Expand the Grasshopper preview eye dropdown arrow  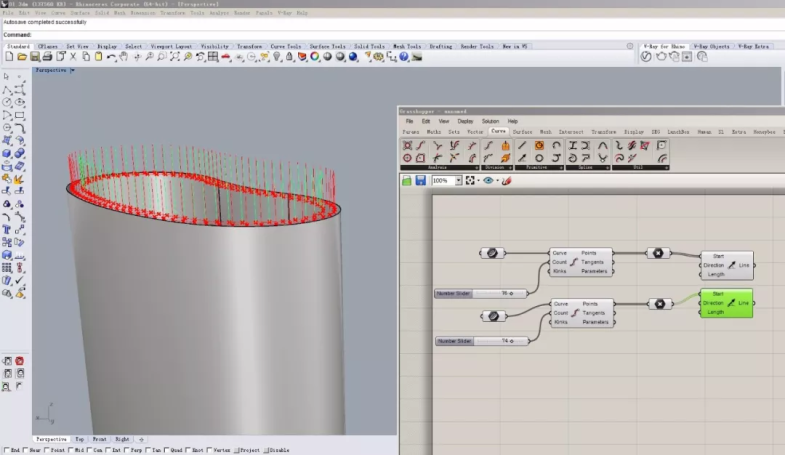coord(497,181)
